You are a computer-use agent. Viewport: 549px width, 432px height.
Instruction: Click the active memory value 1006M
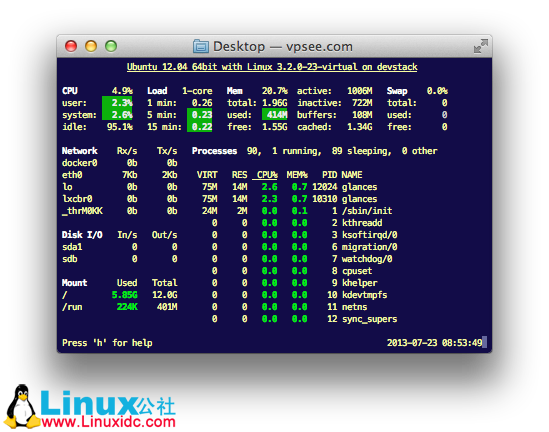(x=360, y=91)
